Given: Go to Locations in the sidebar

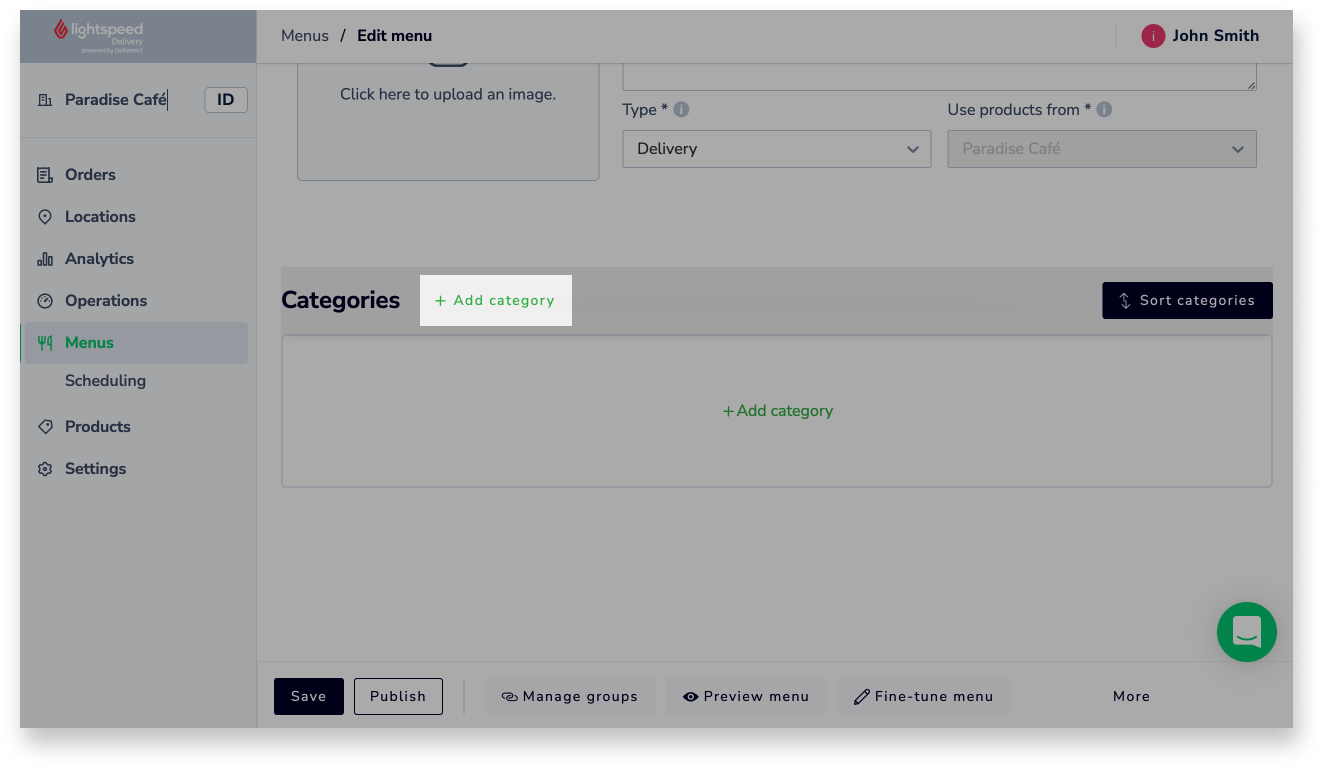Looking at the screenshot, I should [99, 217].
